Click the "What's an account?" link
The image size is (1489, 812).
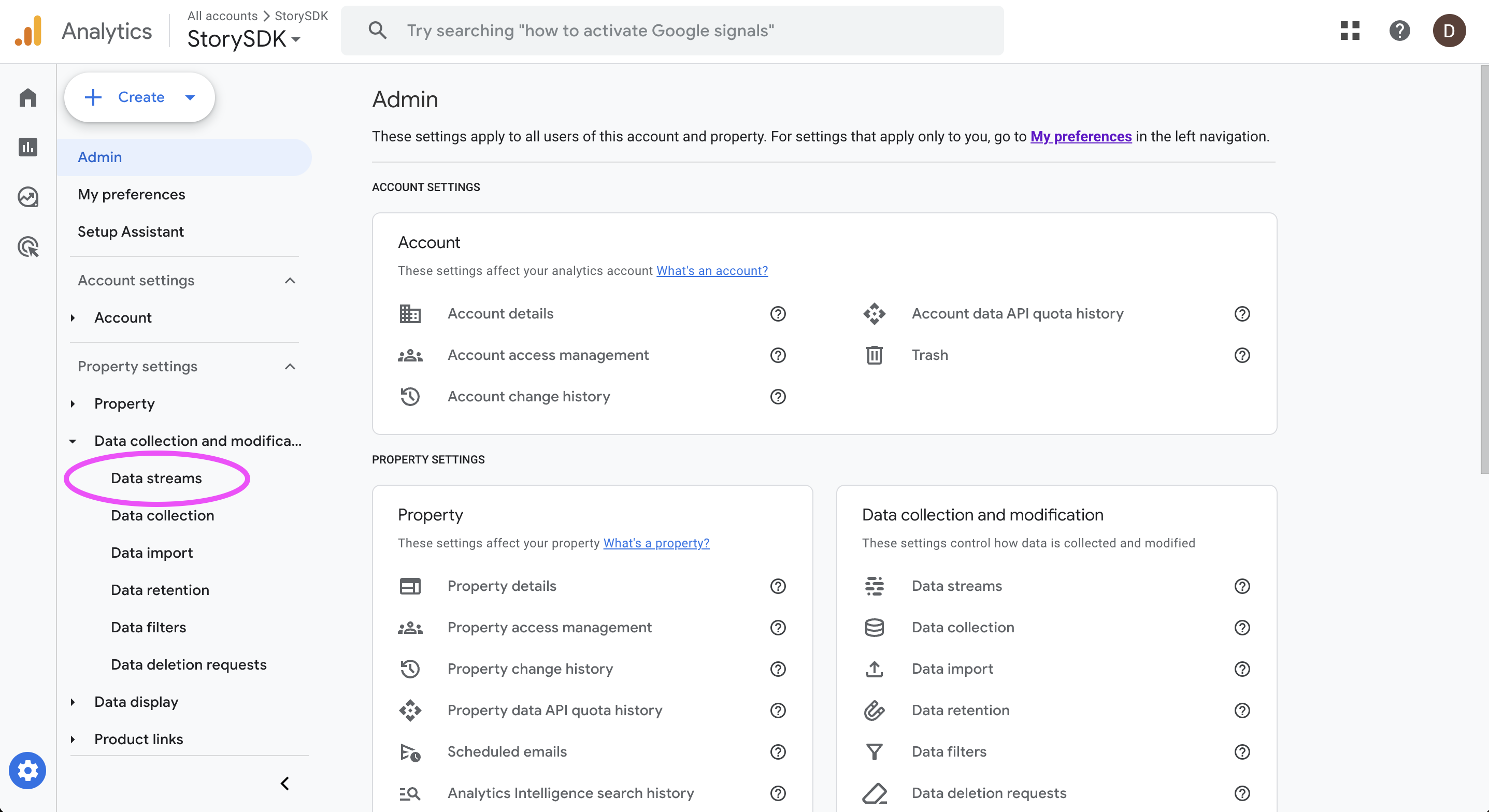click(711, 270)
